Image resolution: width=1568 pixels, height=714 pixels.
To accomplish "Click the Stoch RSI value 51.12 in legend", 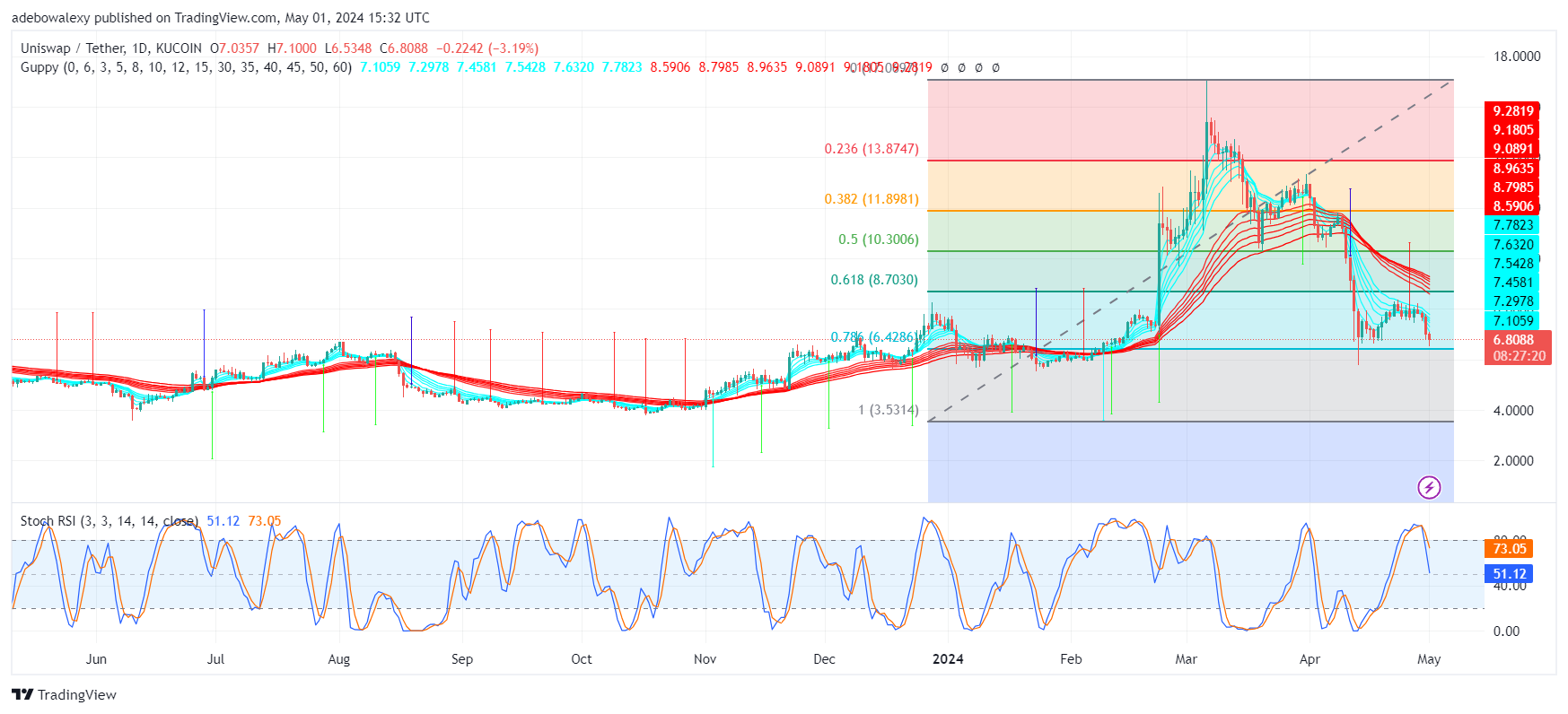I will pyautogui.click(x=223, y=521).
